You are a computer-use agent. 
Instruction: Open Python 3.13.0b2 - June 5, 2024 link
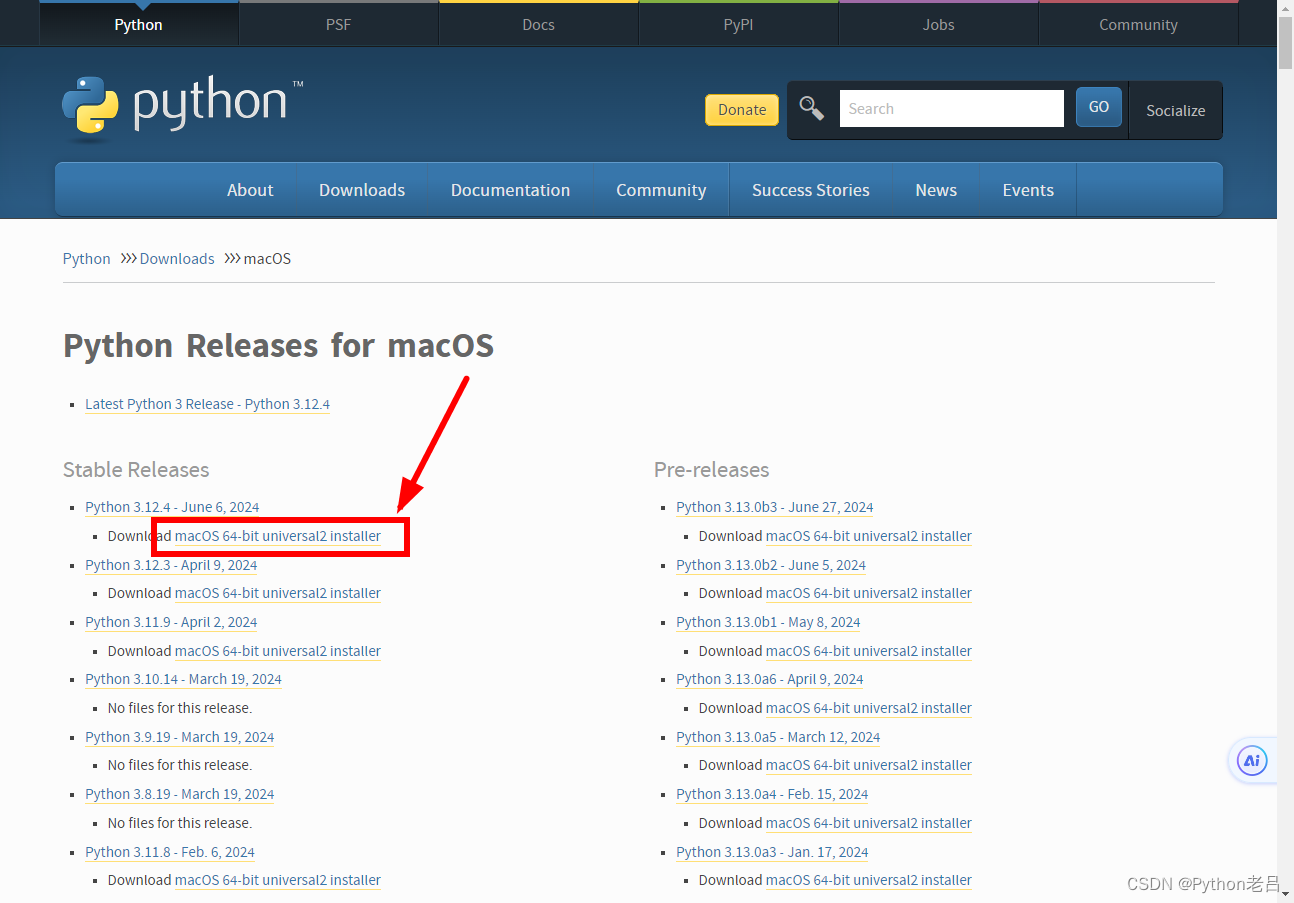point(771,565)
